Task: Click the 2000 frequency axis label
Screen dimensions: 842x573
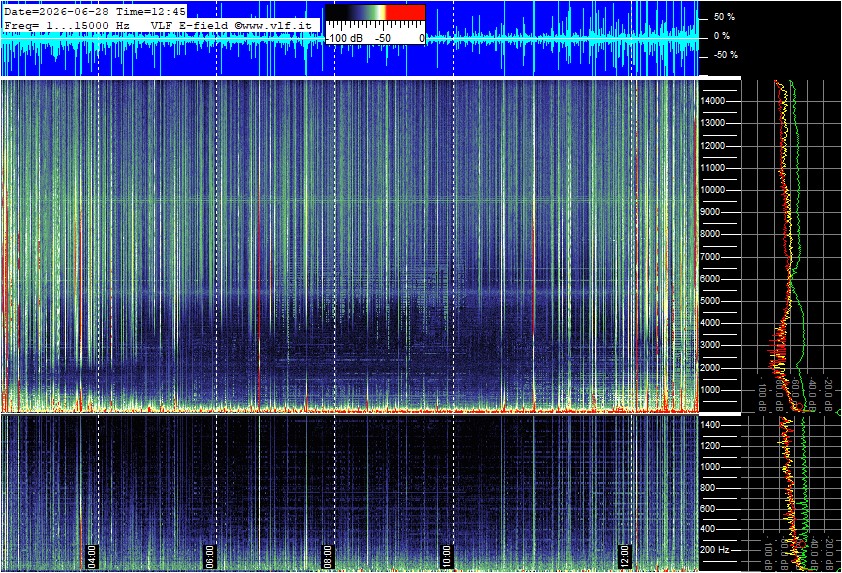Action: (710, 368)
